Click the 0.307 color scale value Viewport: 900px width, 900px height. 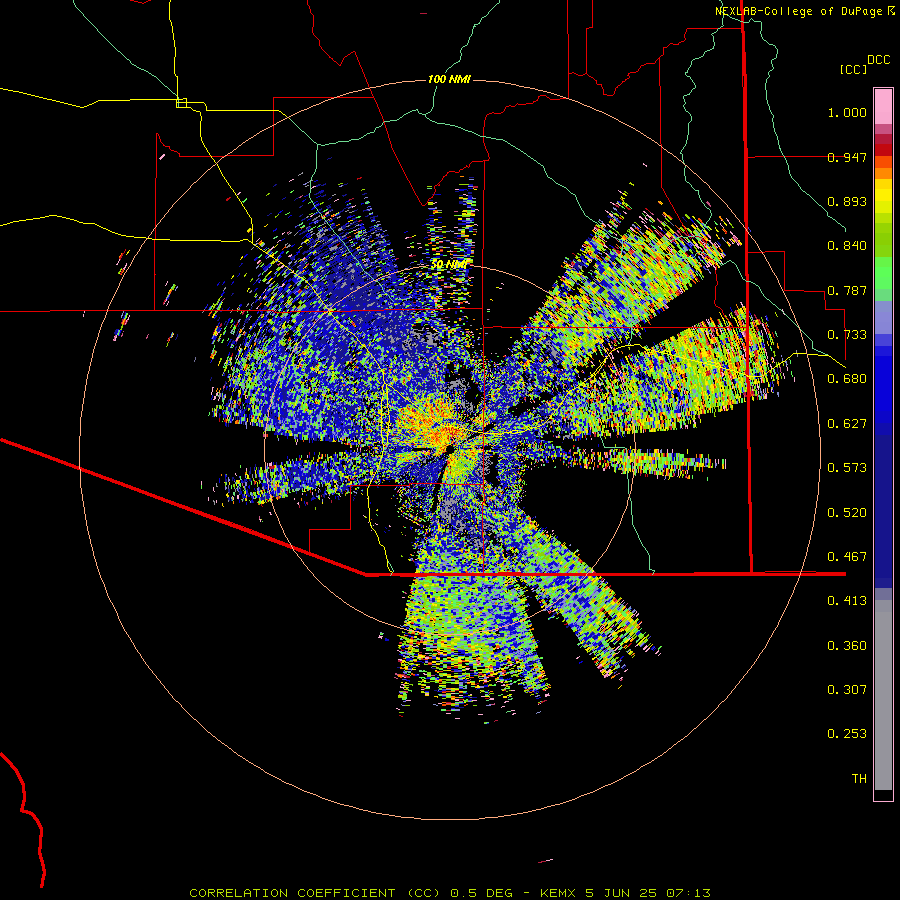pyautogui.click(x=847, y=690)
